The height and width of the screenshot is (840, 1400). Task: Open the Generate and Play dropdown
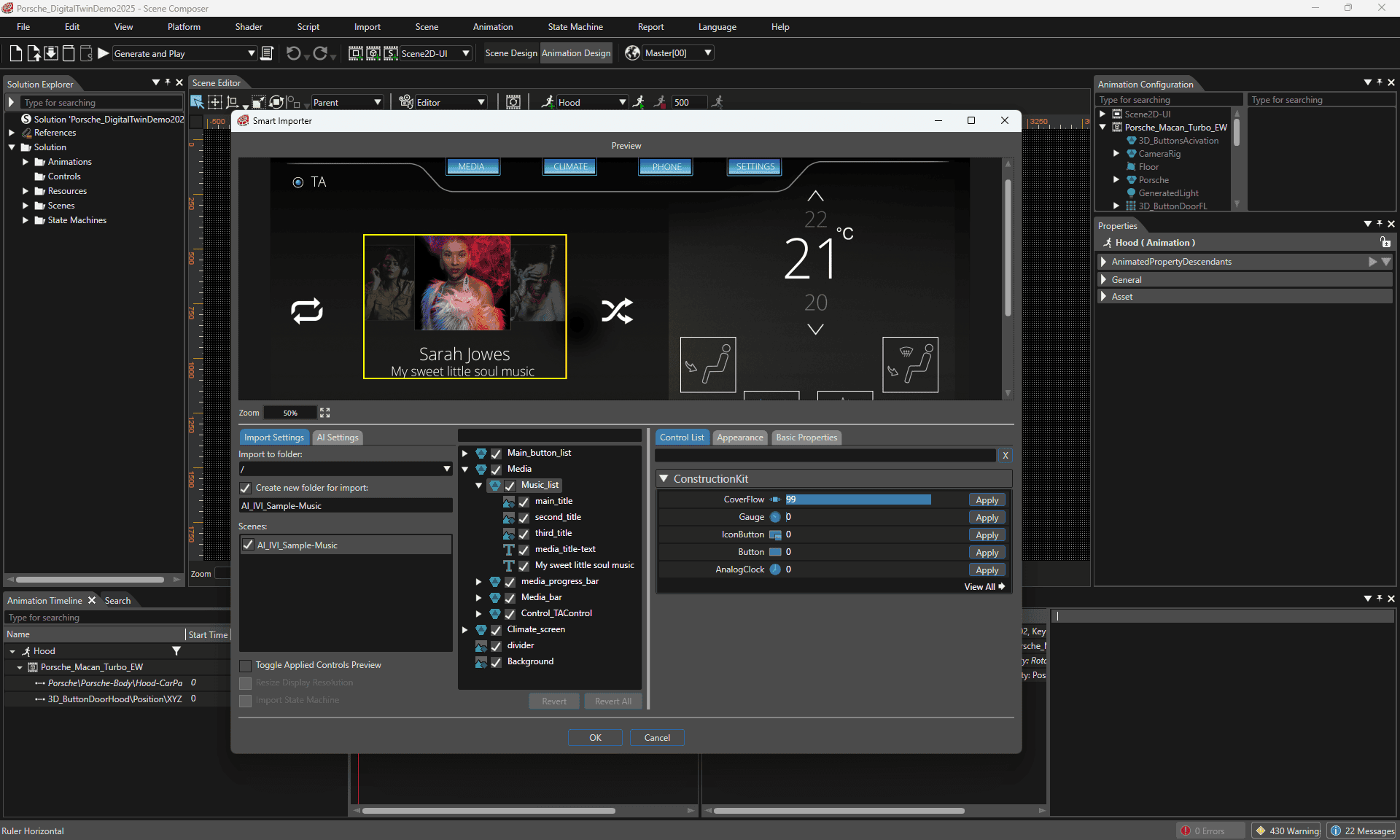pyautogui.click(x=252, y=53)
